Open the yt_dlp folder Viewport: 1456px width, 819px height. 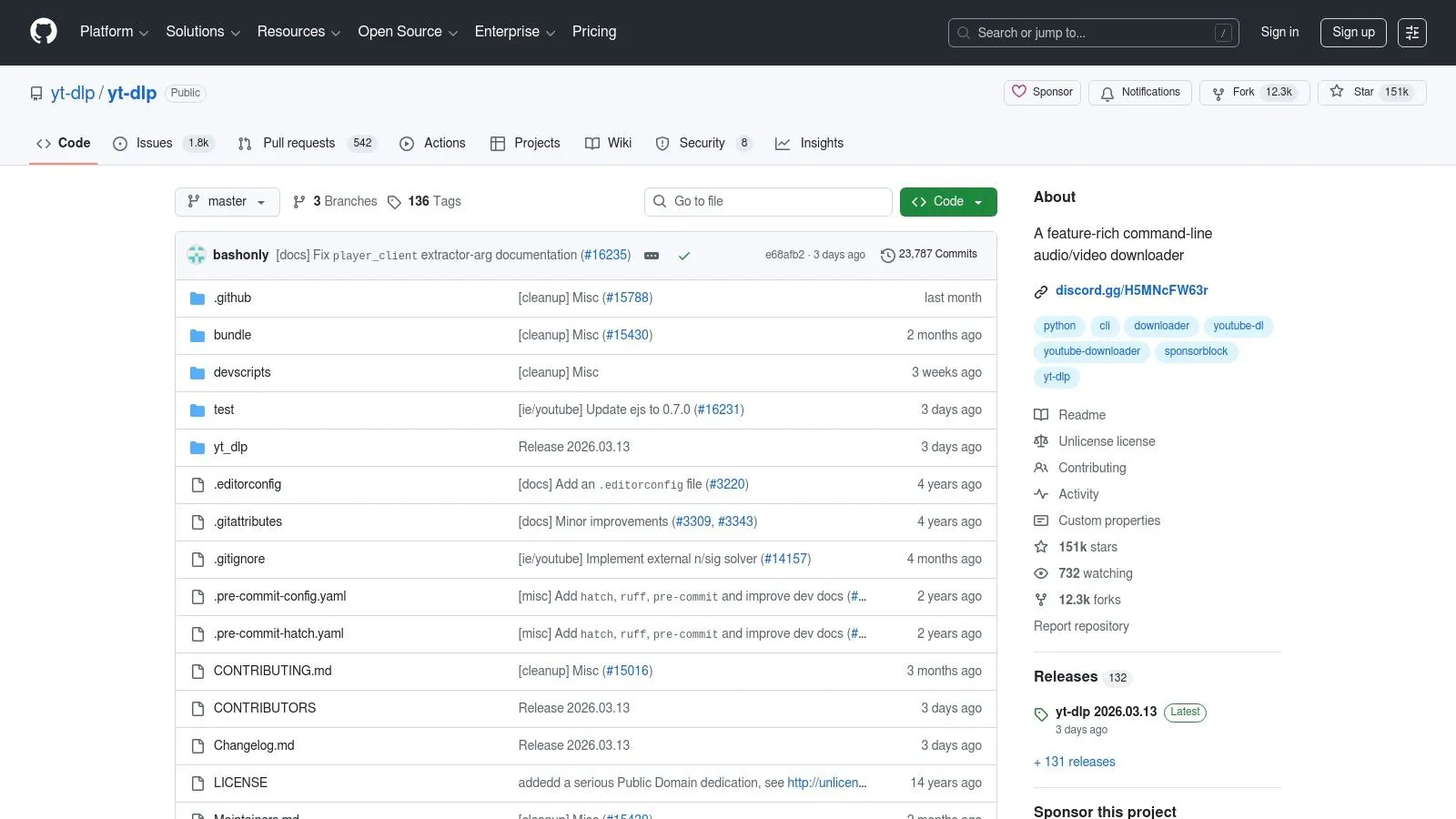pyautogui.click(x=230, y=447)
